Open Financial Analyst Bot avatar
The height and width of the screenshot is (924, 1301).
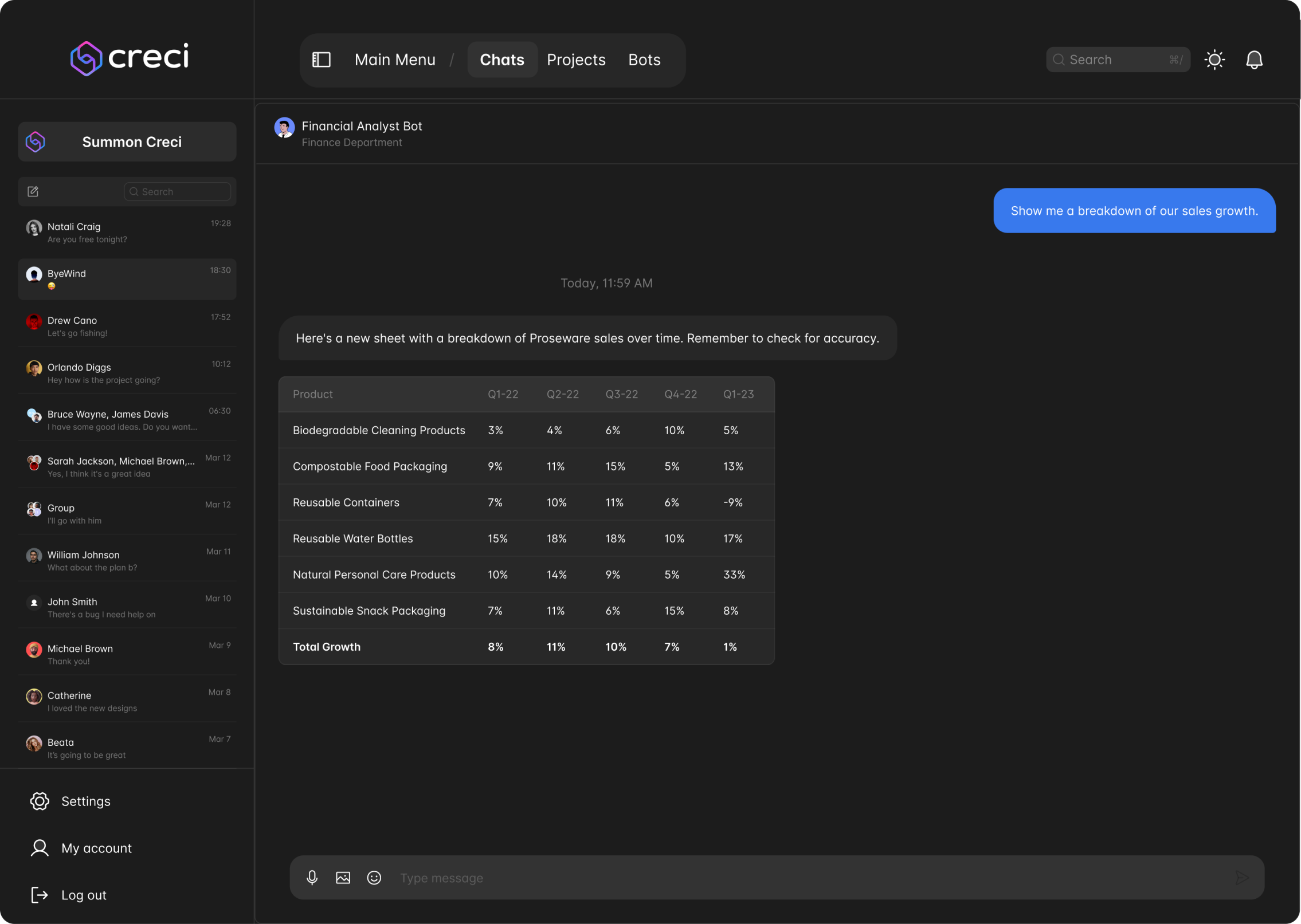pos(284,127)
